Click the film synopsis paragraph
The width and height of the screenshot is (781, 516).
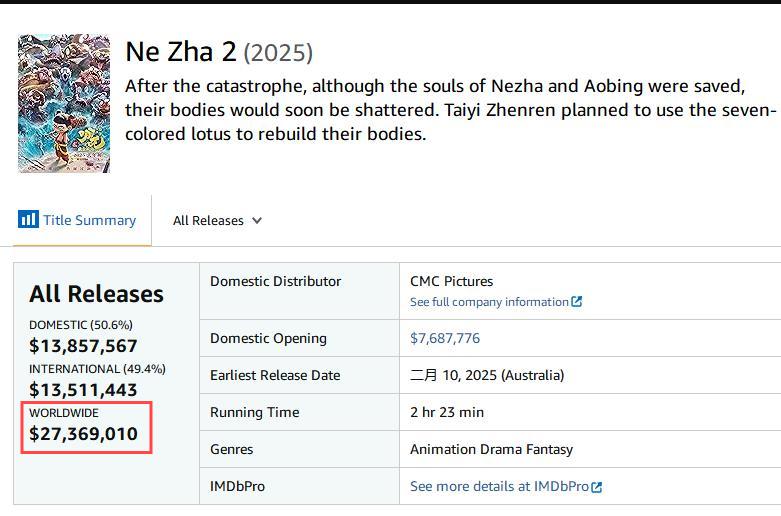point(451,110)
